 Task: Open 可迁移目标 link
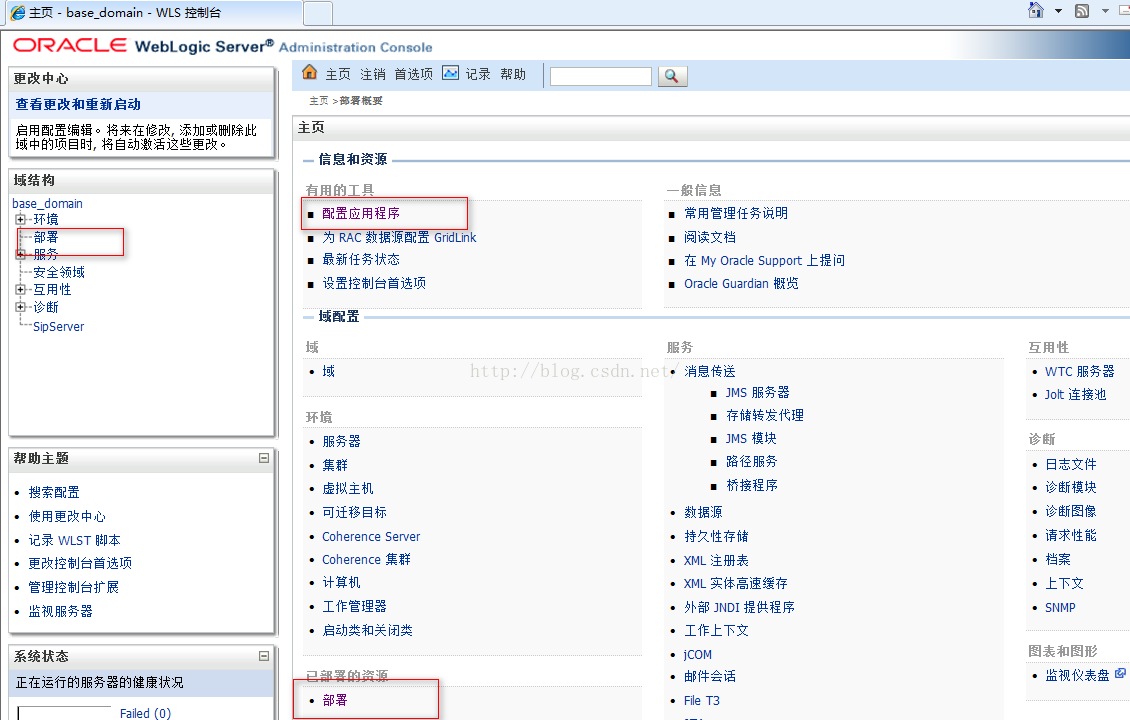[354, 512]
